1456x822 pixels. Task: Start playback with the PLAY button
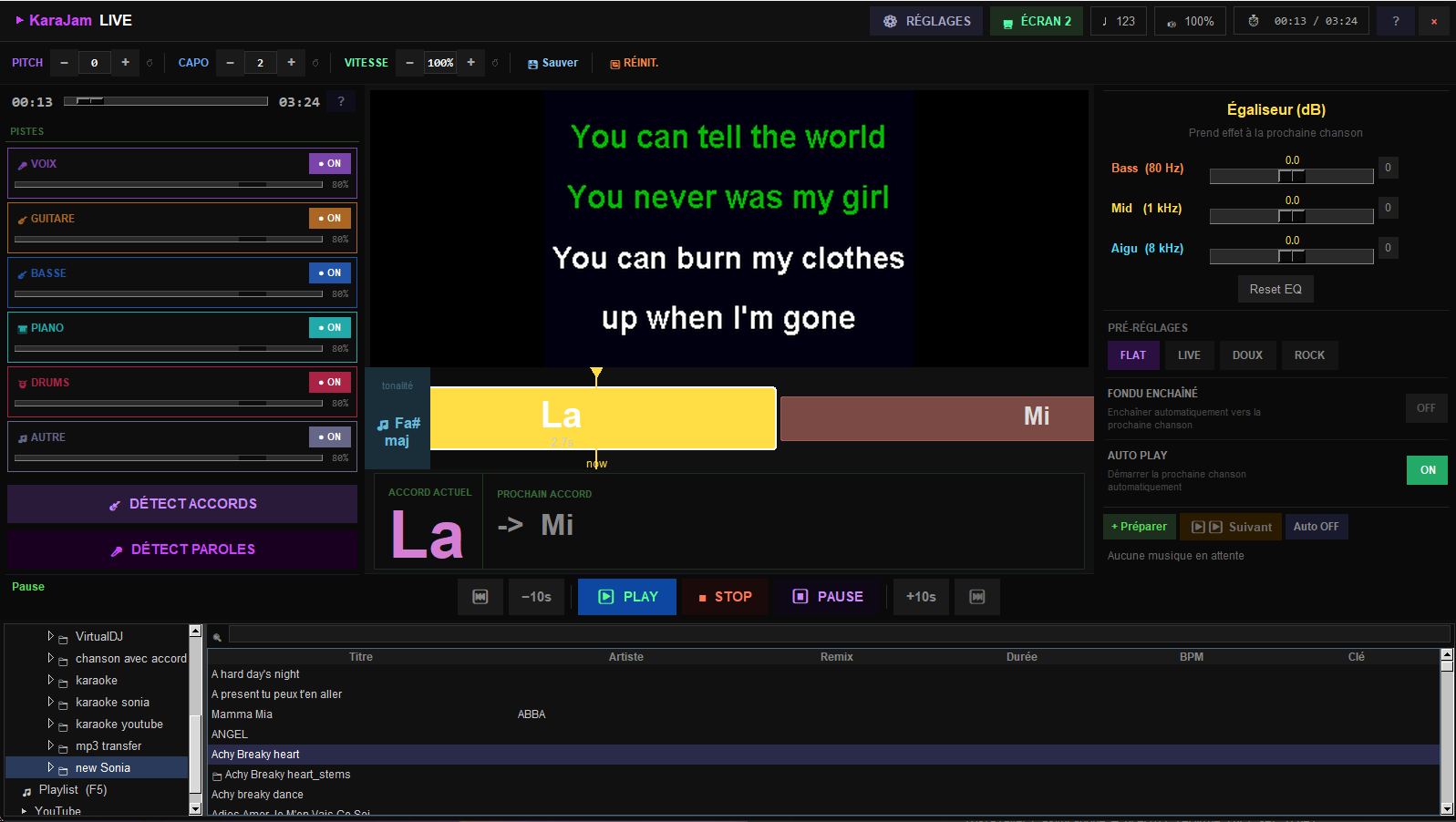(x=627, y=597)
